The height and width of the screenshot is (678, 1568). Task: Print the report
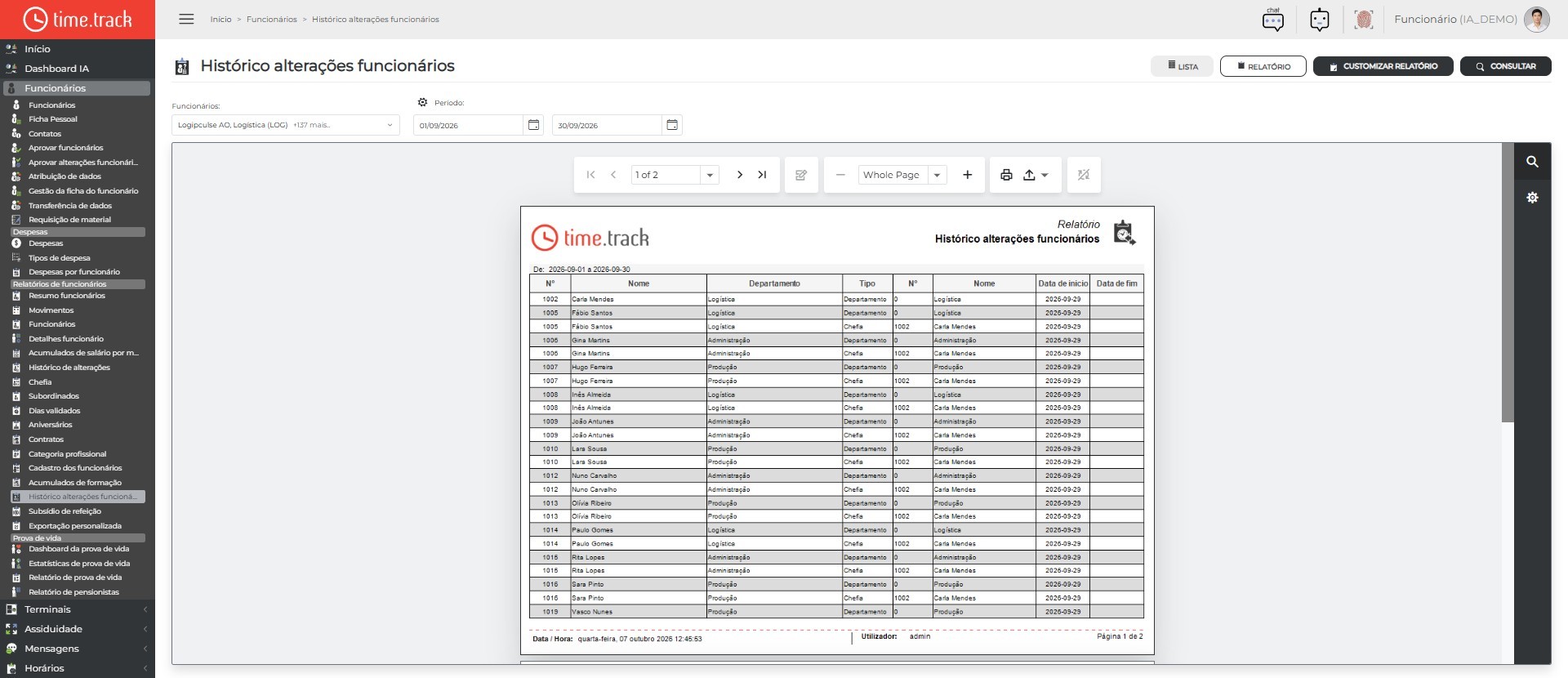pos(1006,175)
